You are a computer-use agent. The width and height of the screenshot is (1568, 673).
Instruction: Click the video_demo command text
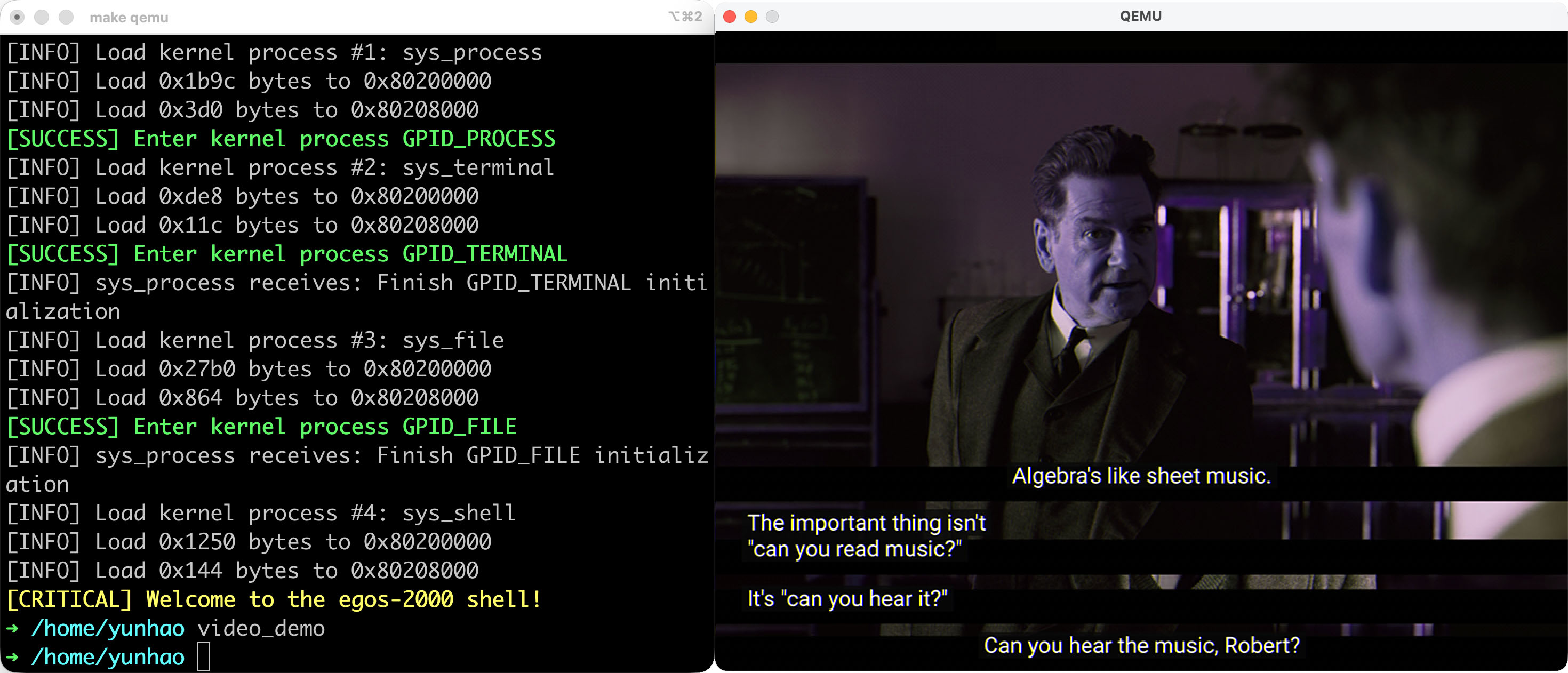point(260,628)
